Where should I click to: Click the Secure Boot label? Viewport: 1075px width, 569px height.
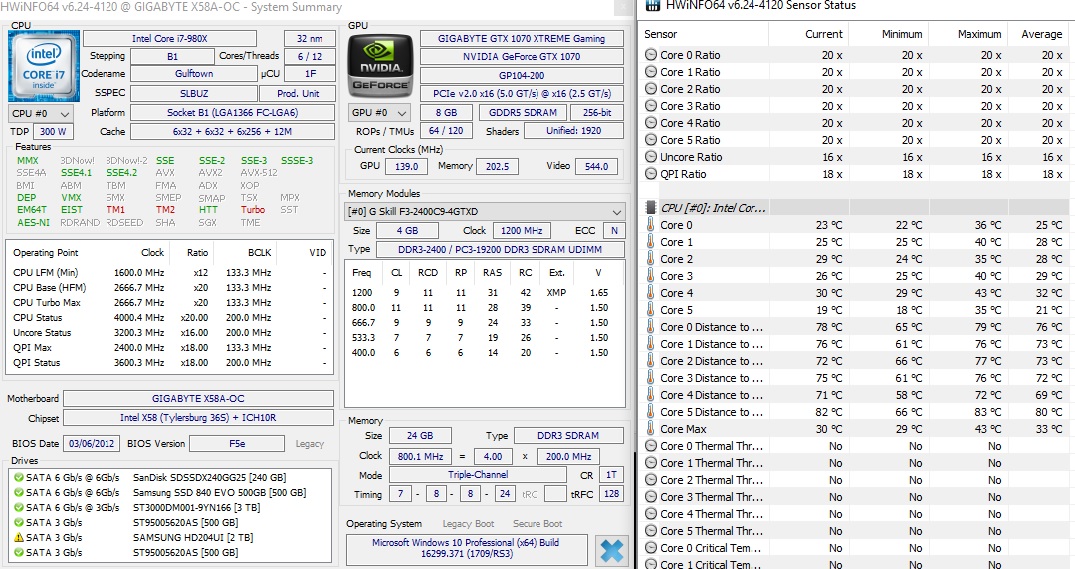tap(538, 524)
